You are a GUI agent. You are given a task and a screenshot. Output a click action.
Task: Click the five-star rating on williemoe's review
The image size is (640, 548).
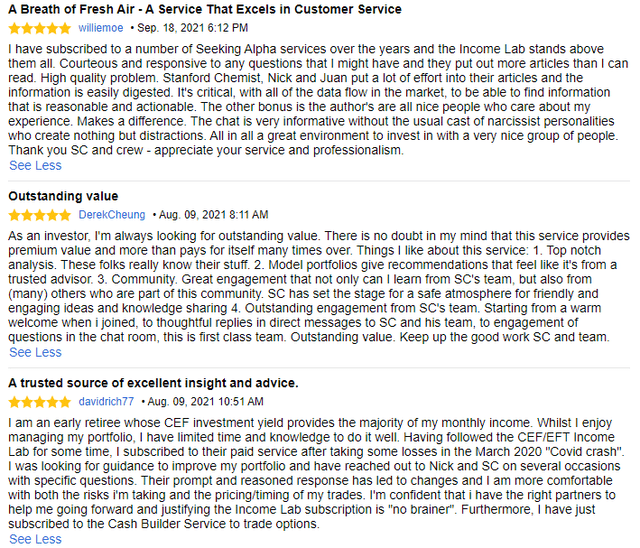click(40, 28)
